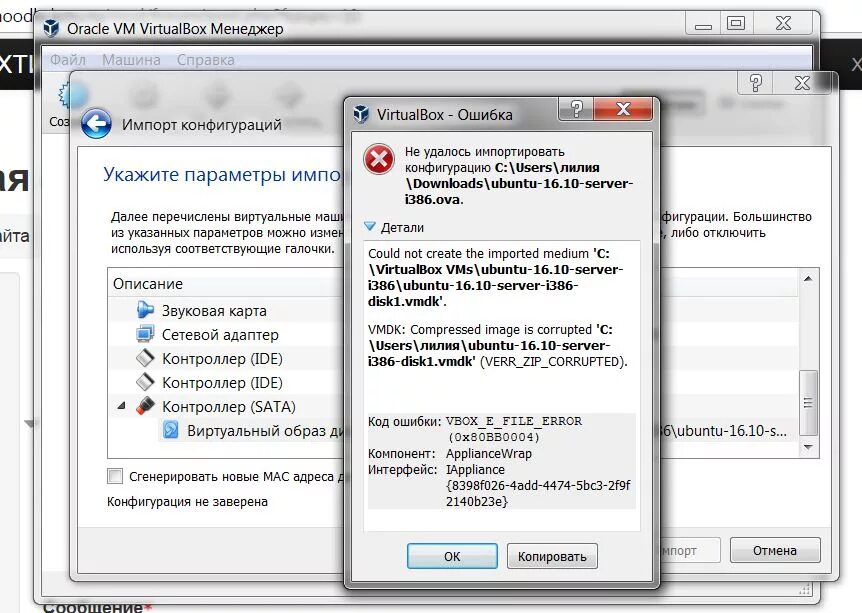Viewport: 862px width, 613px height.
Task: Click the SATA controller icon
Action: (145, 406)
